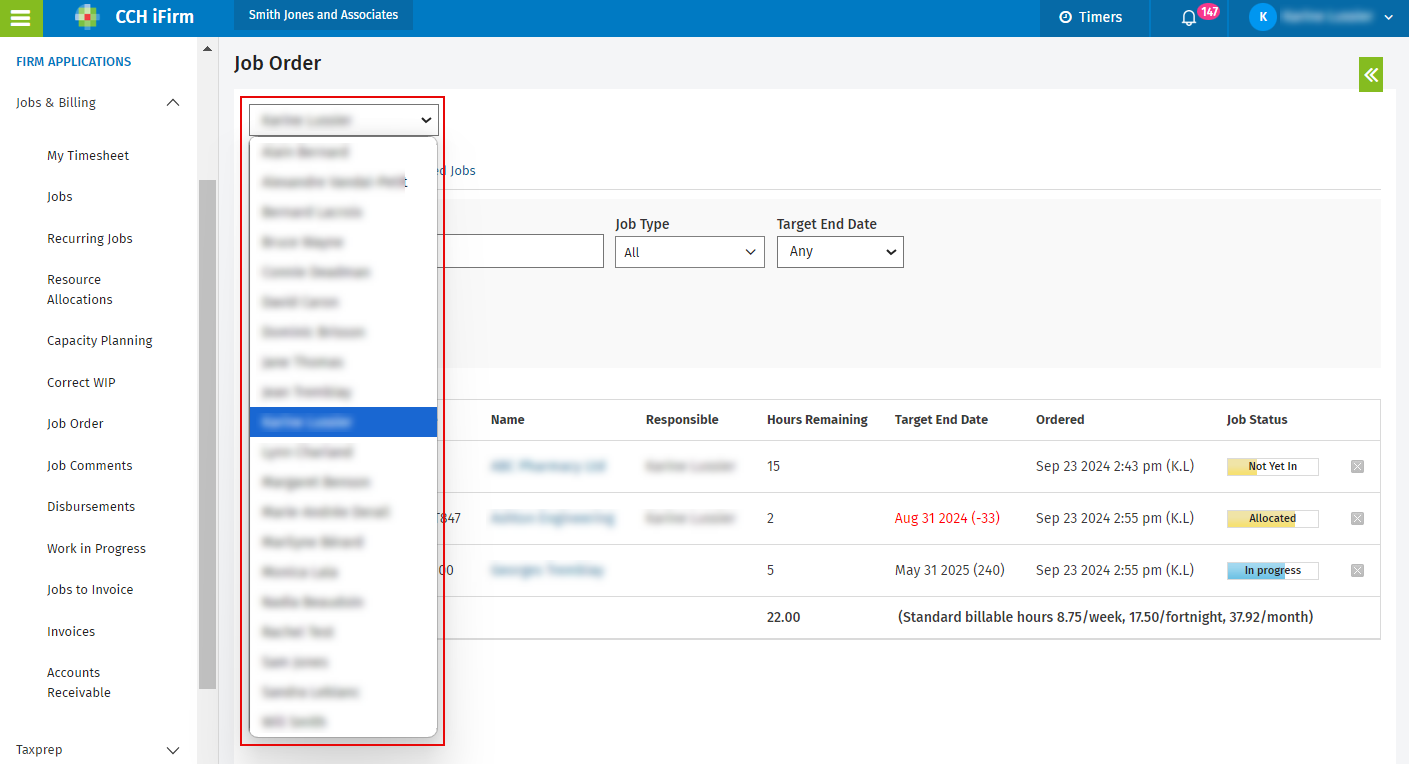Open Recurring Jobs
Screen dimensions: 1409x764
90,239
